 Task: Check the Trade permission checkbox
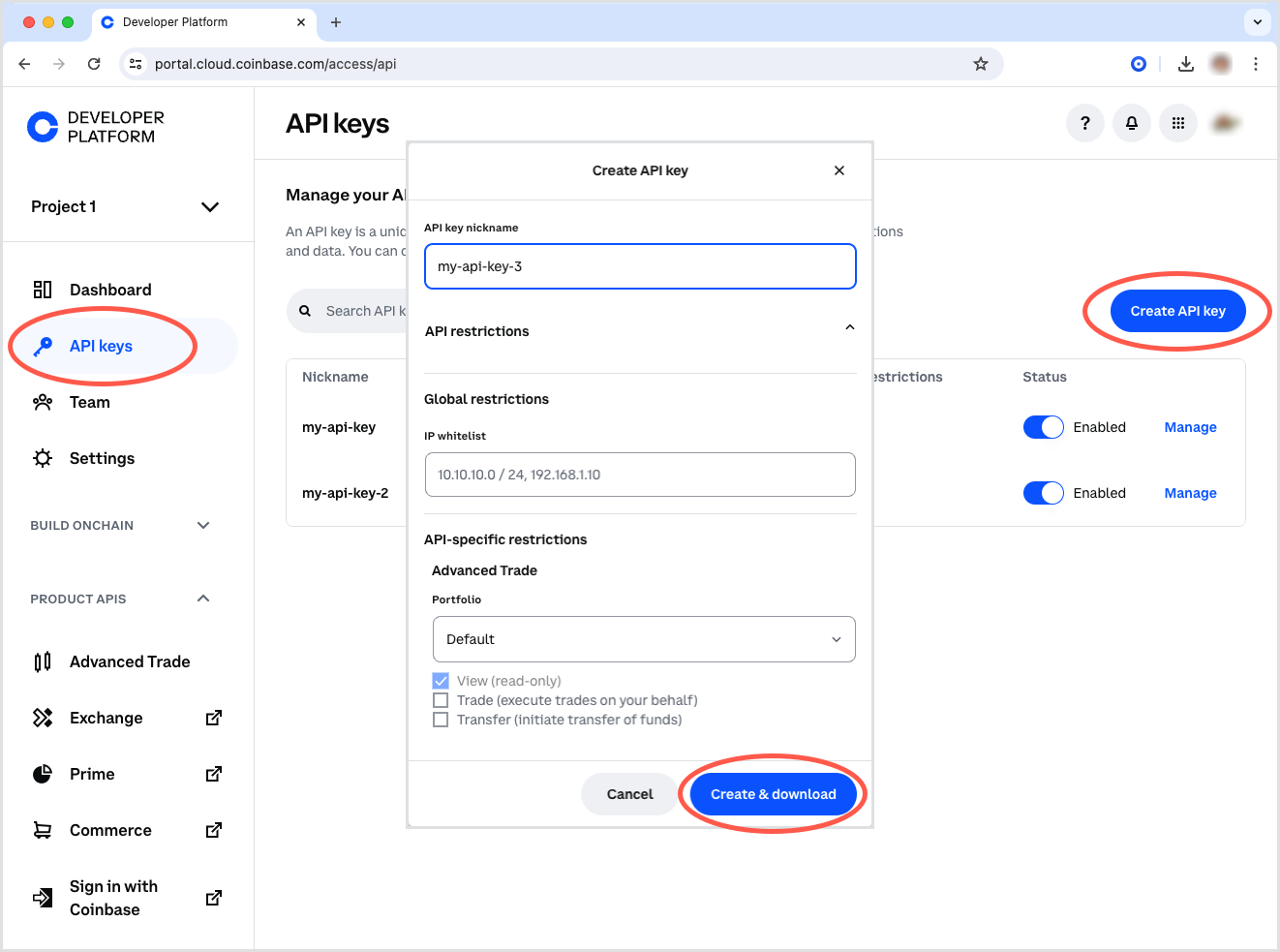click(441, 700)
